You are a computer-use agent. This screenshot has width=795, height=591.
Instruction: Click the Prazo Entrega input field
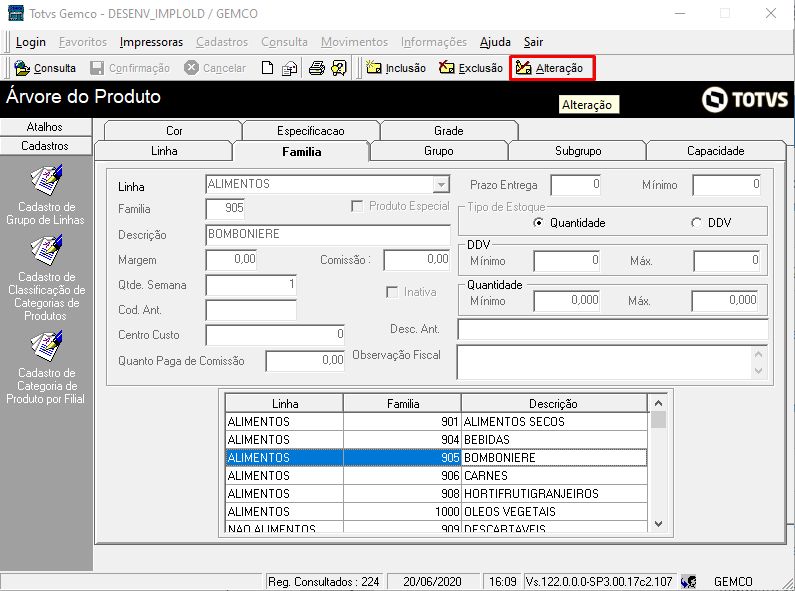pyautogui.click(x=575, y=185)
